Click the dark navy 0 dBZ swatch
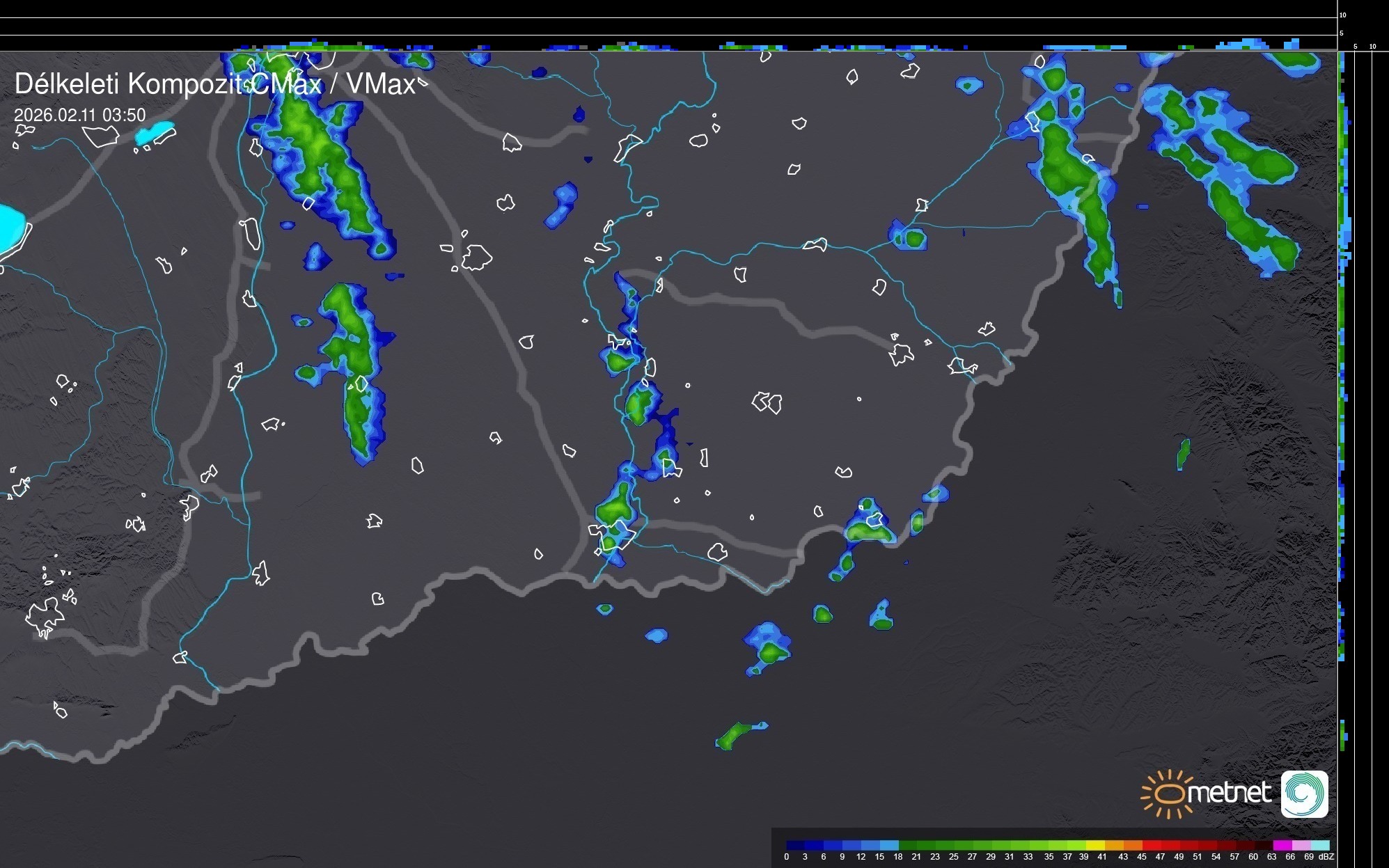Viewport: 1389px width, 868px height. tap(795, 845)
